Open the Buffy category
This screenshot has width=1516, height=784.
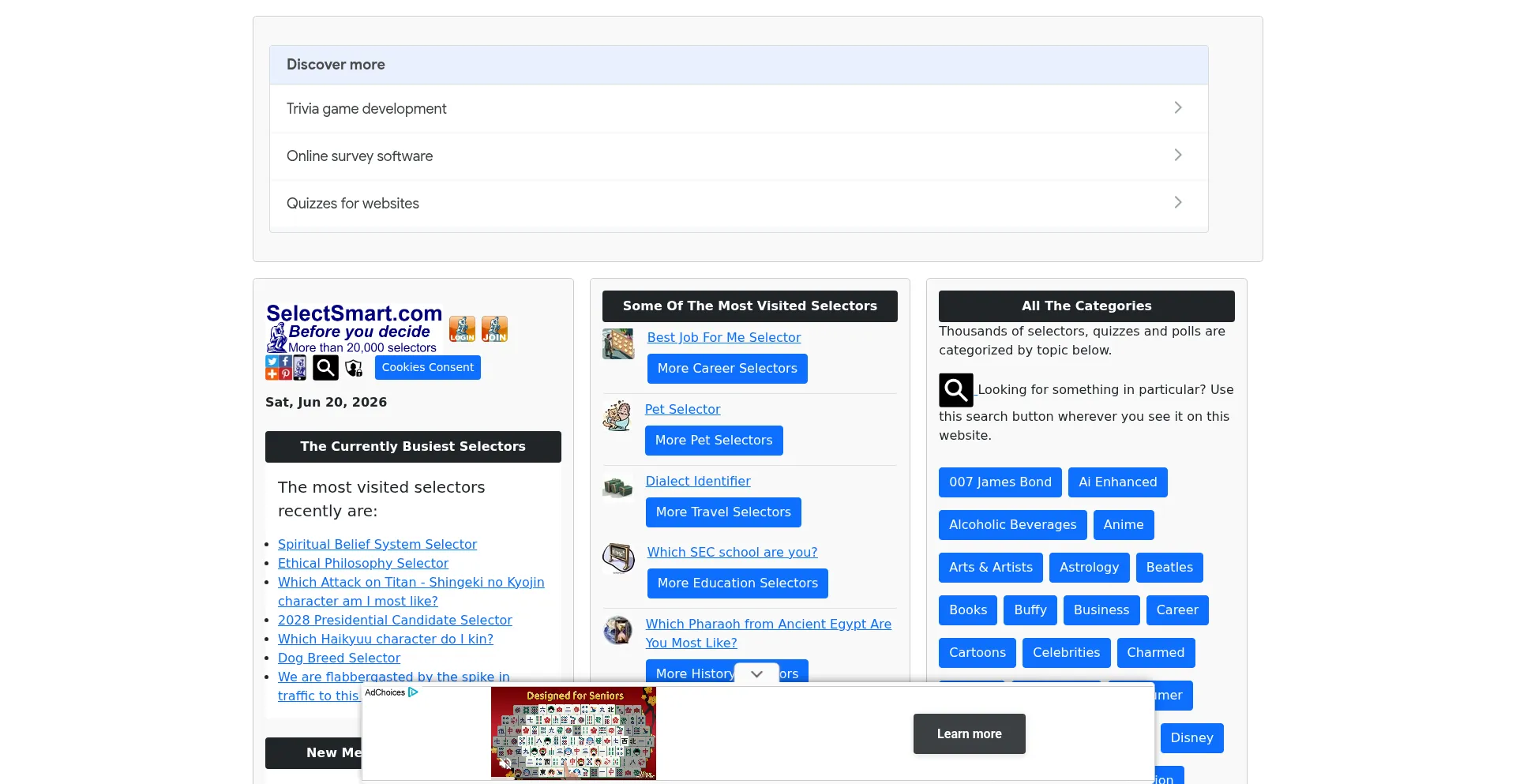tap(1030, 610)
